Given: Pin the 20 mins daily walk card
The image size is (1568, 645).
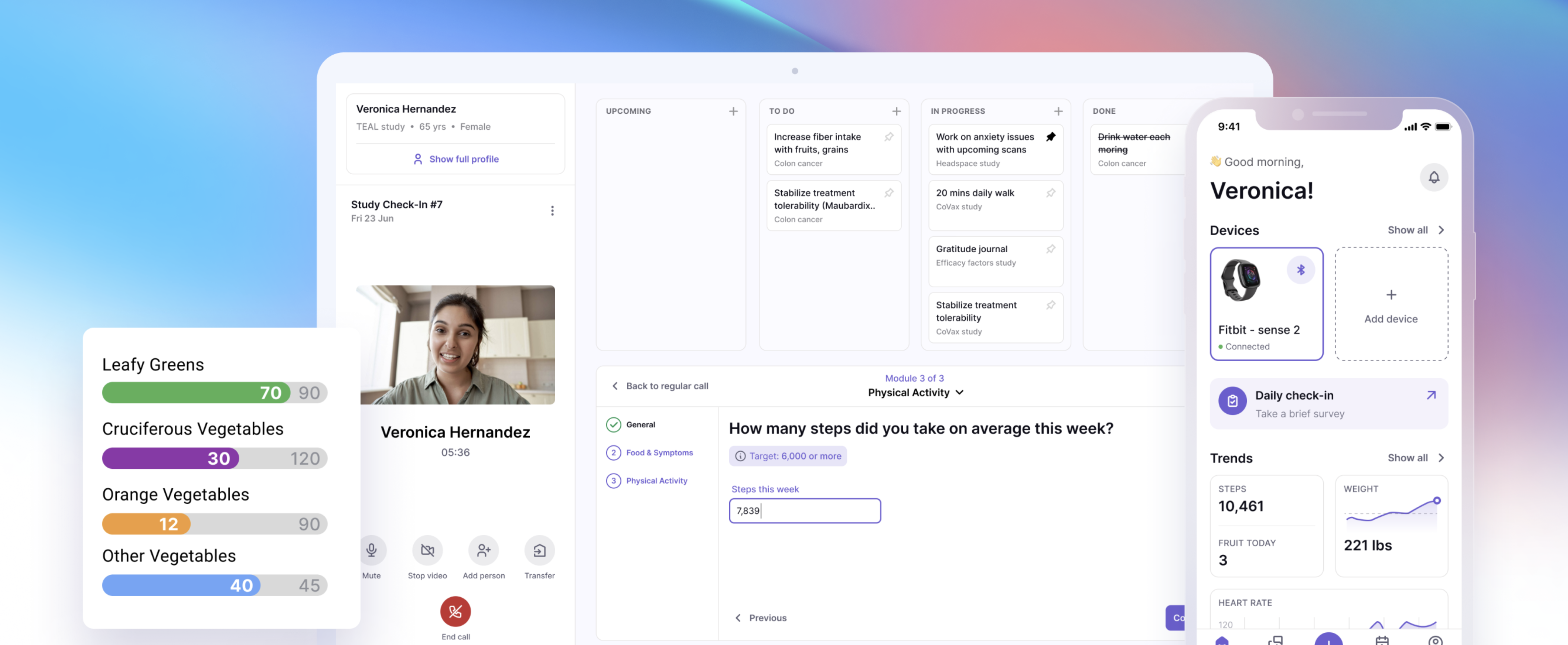Looking at the screenshot, I should pos(1051,193).
